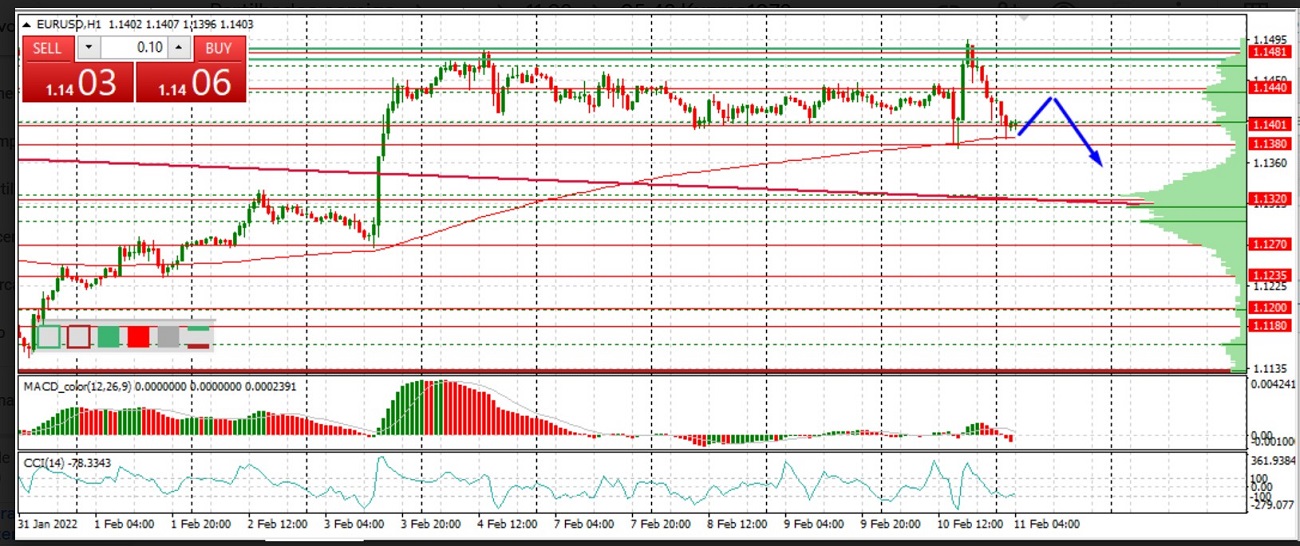Click the 1.1360 price axis value
Viewport: 1300px width, 546px height.
tap(1268, 162)
